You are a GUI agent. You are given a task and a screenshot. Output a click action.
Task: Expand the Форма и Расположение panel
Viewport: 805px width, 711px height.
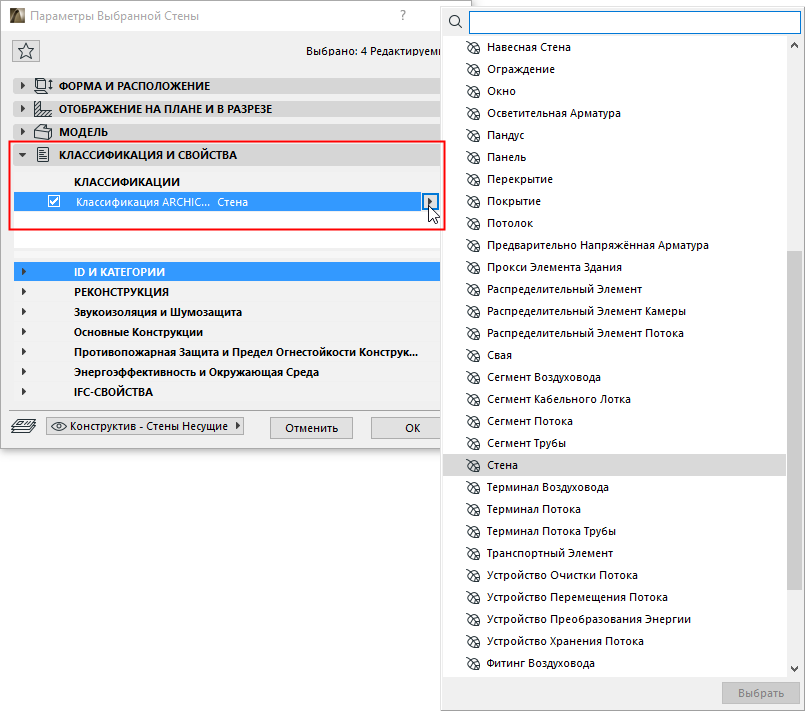[23, 86]
